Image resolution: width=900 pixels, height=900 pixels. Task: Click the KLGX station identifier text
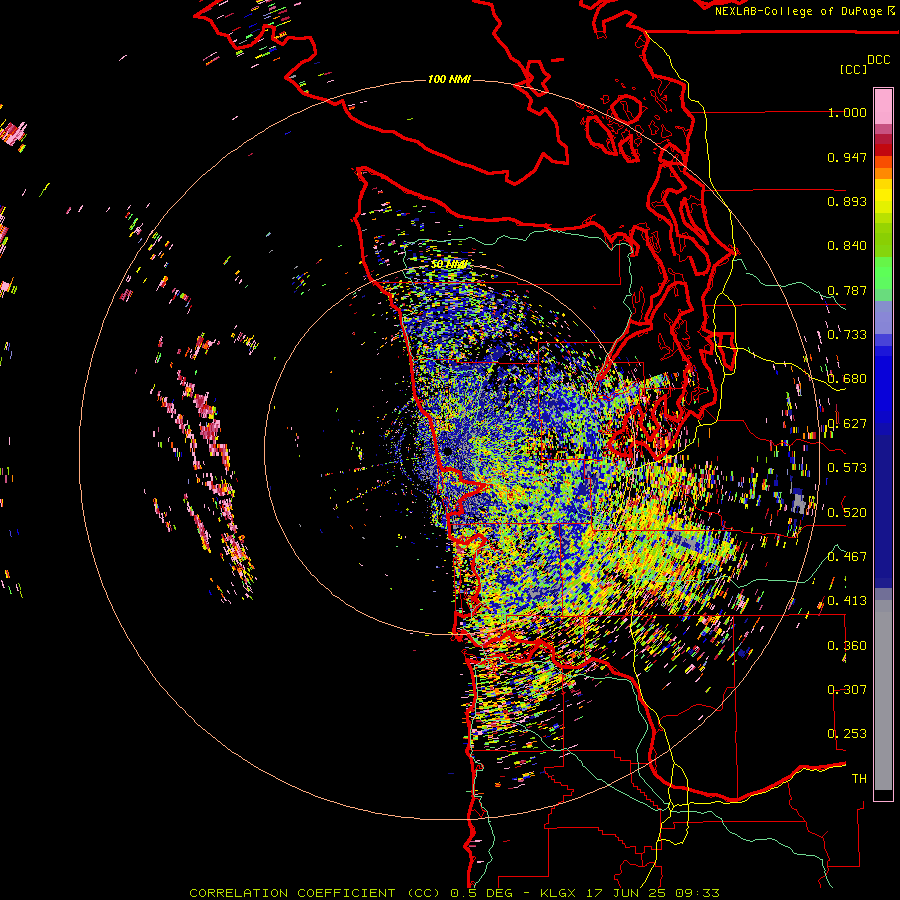pos(560,893)
